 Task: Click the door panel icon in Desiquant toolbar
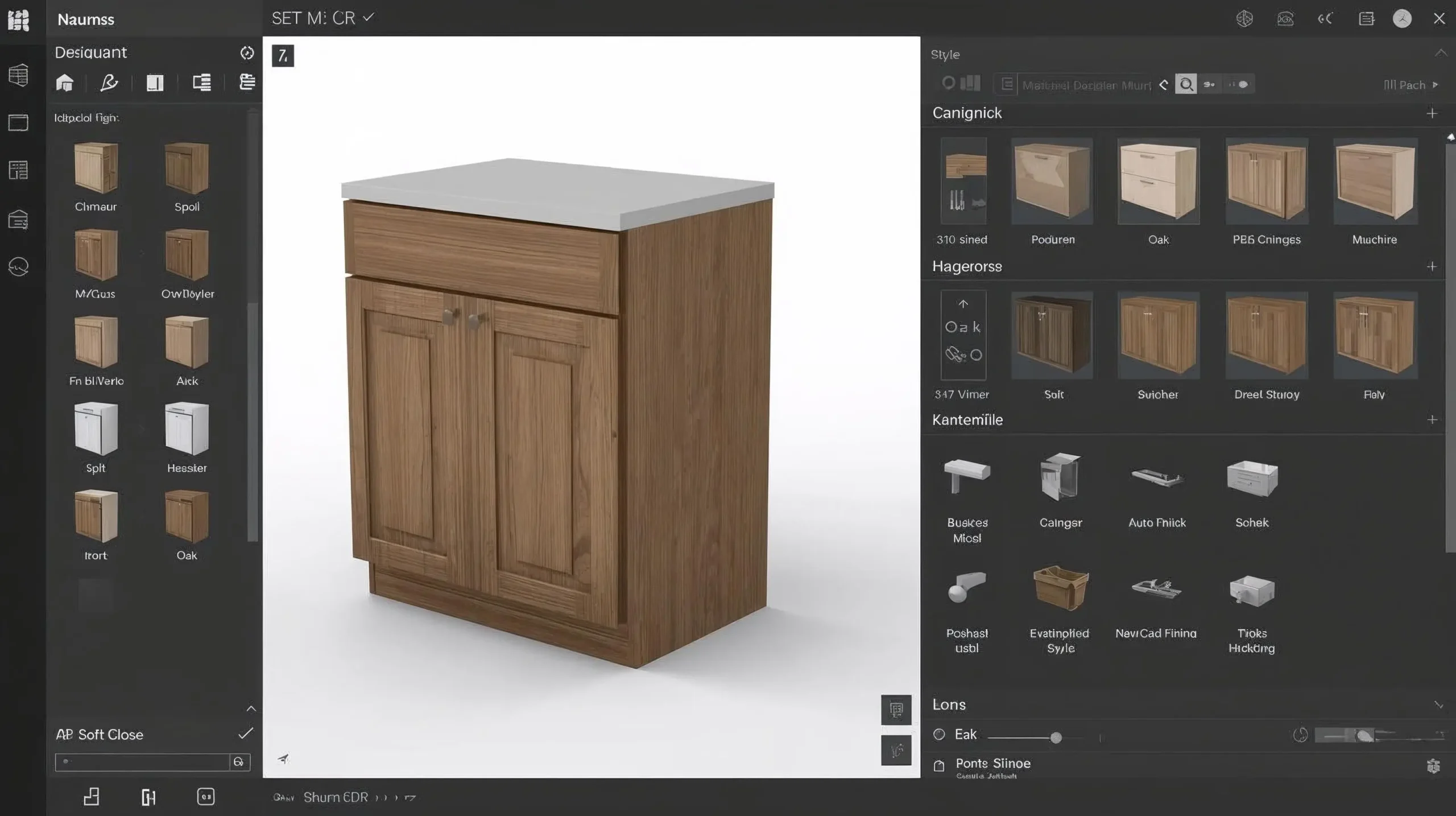click(x=155, y=83)
